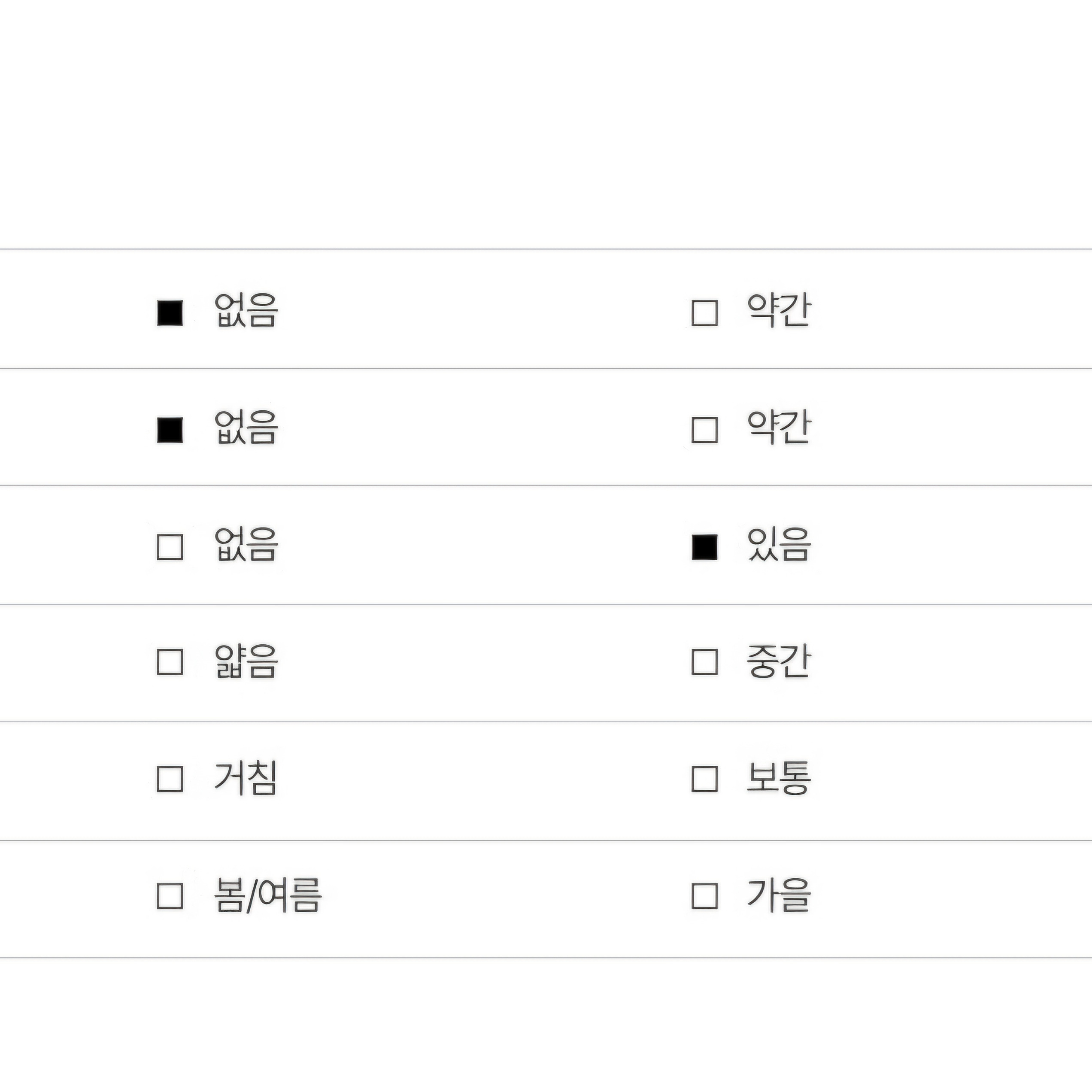Select the 거침 checkbox
Screen dimensions: 1092x1092
(170, 779)
